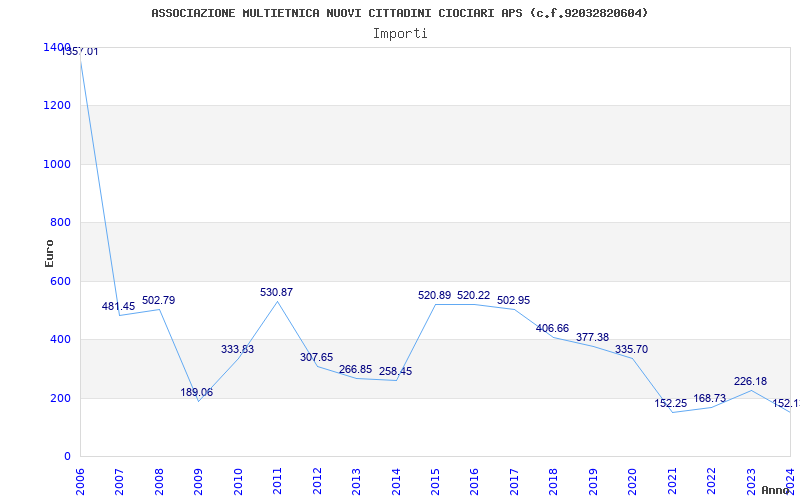This screenshot has width=800, height=500.
Task: Click the Anno x-axis label
Action: coord(776,490)
